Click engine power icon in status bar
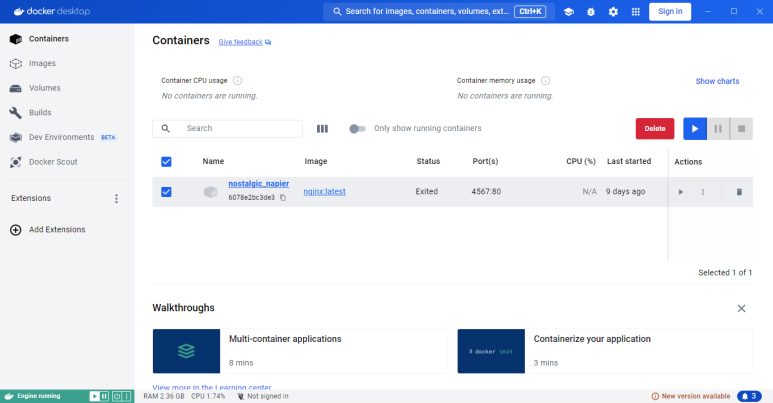 click(117, 396)
